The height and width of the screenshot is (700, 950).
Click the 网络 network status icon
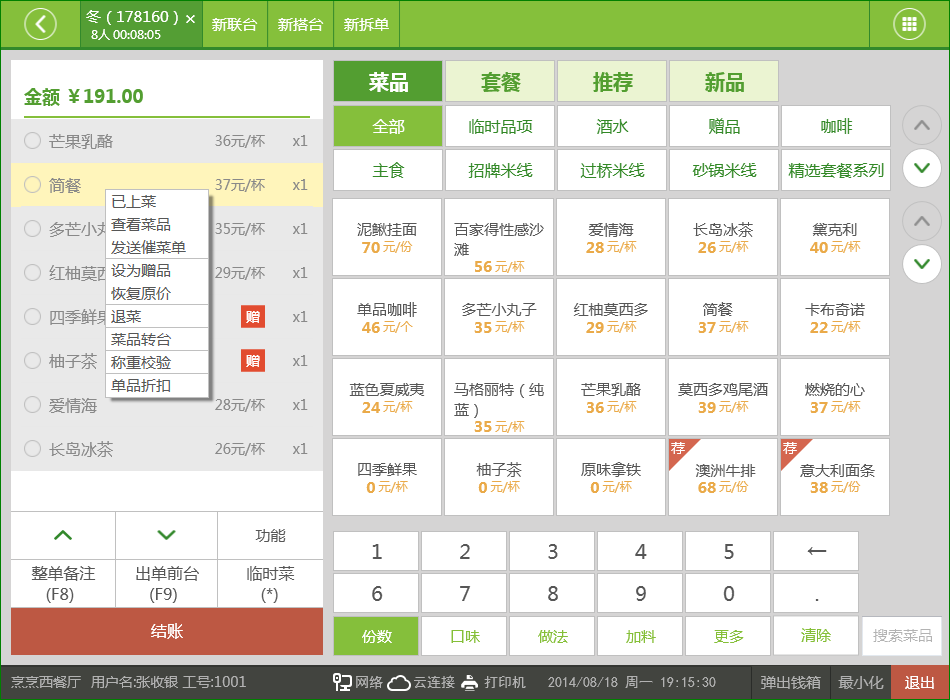(x=342, y=682)
